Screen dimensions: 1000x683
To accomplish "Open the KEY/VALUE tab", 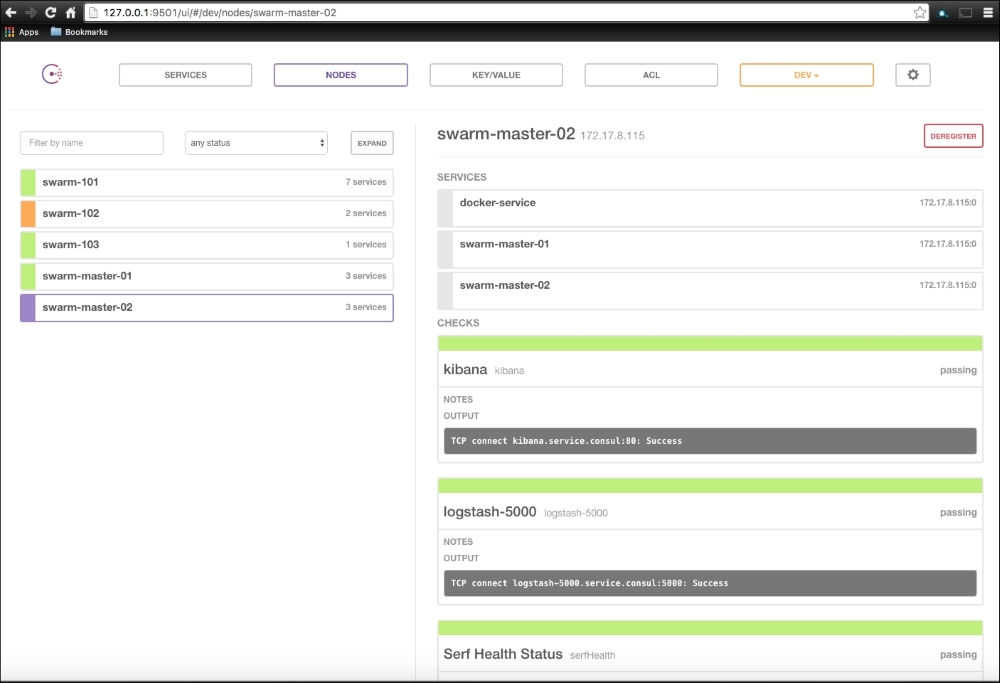I will pos(496,75).
